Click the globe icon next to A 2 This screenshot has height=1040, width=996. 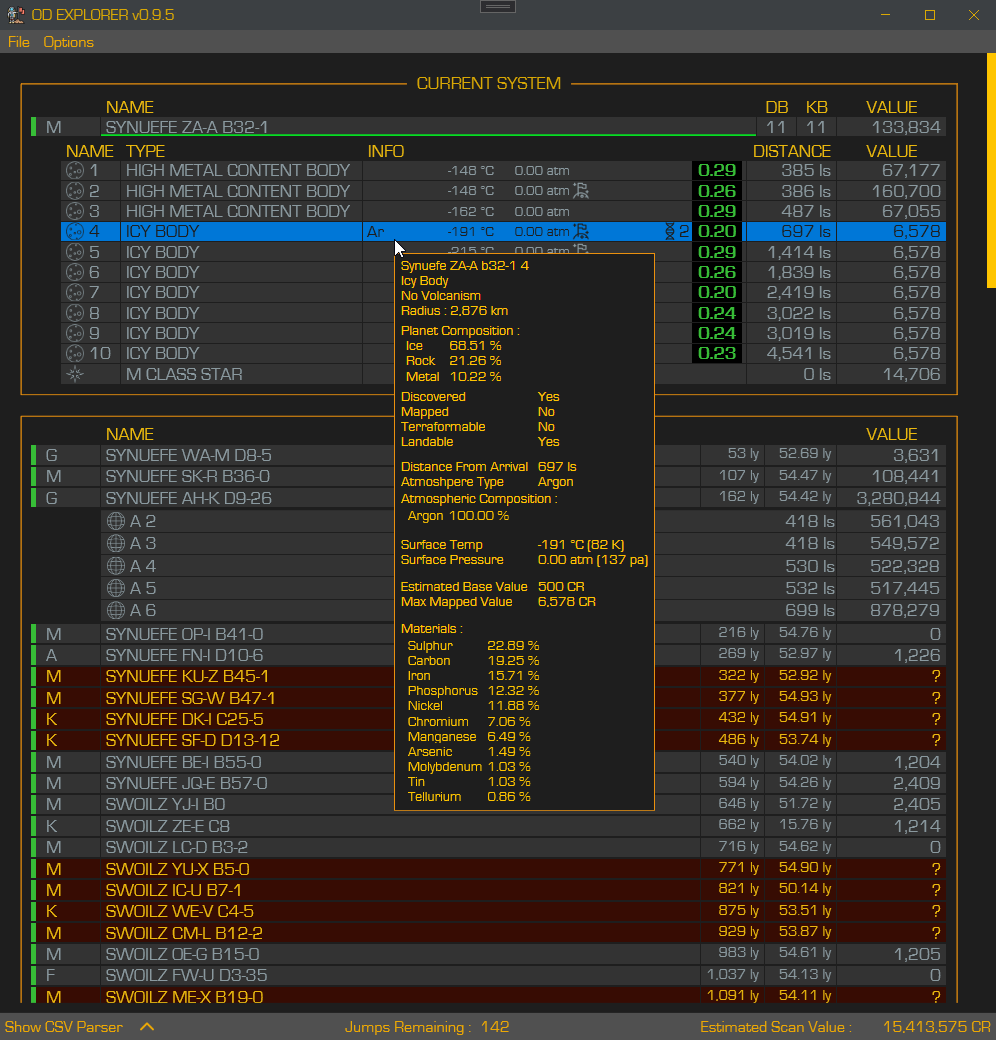(116, 521)
